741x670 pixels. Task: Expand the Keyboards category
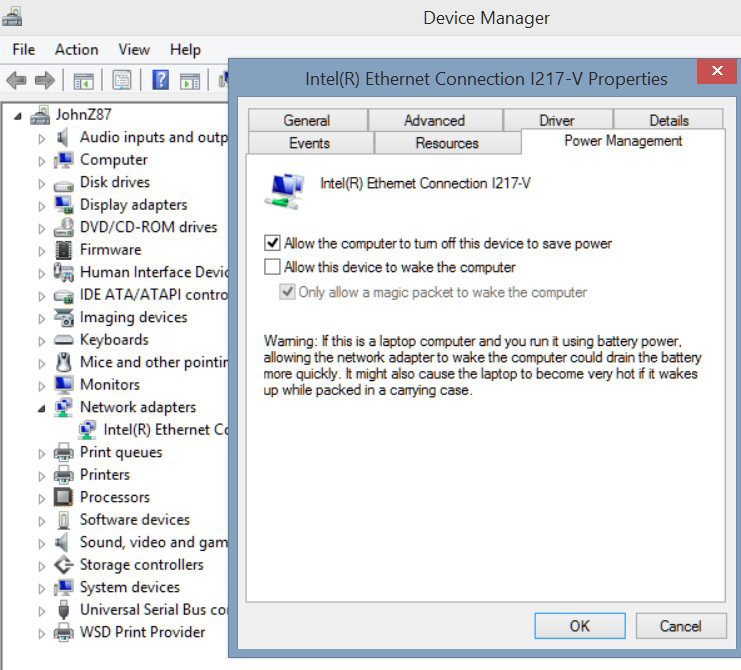point(42,341)
